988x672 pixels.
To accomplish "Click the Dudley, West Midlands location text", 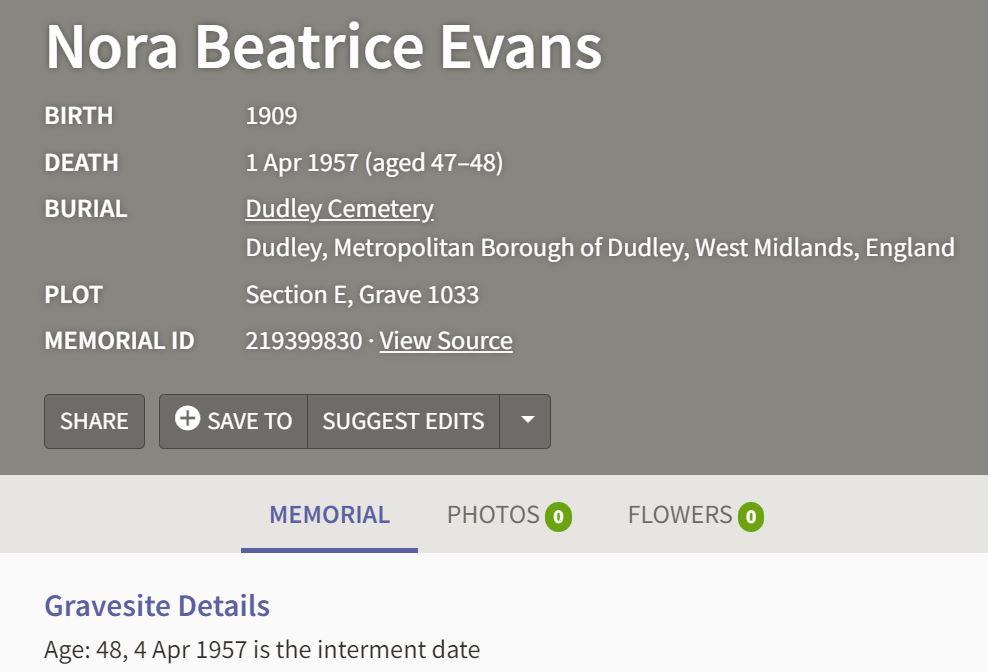I will tap(599, 247).
